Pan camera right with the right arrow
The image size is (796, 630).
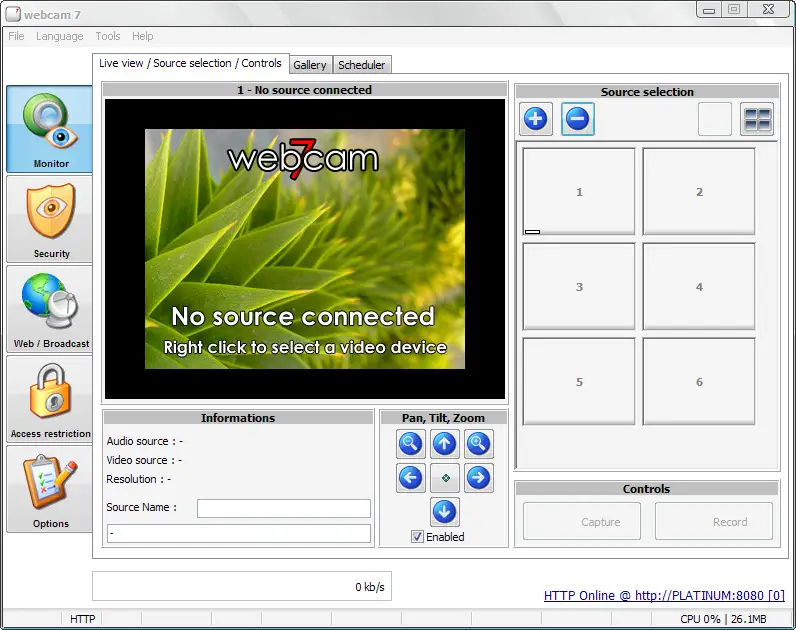[x=478, y=478]
